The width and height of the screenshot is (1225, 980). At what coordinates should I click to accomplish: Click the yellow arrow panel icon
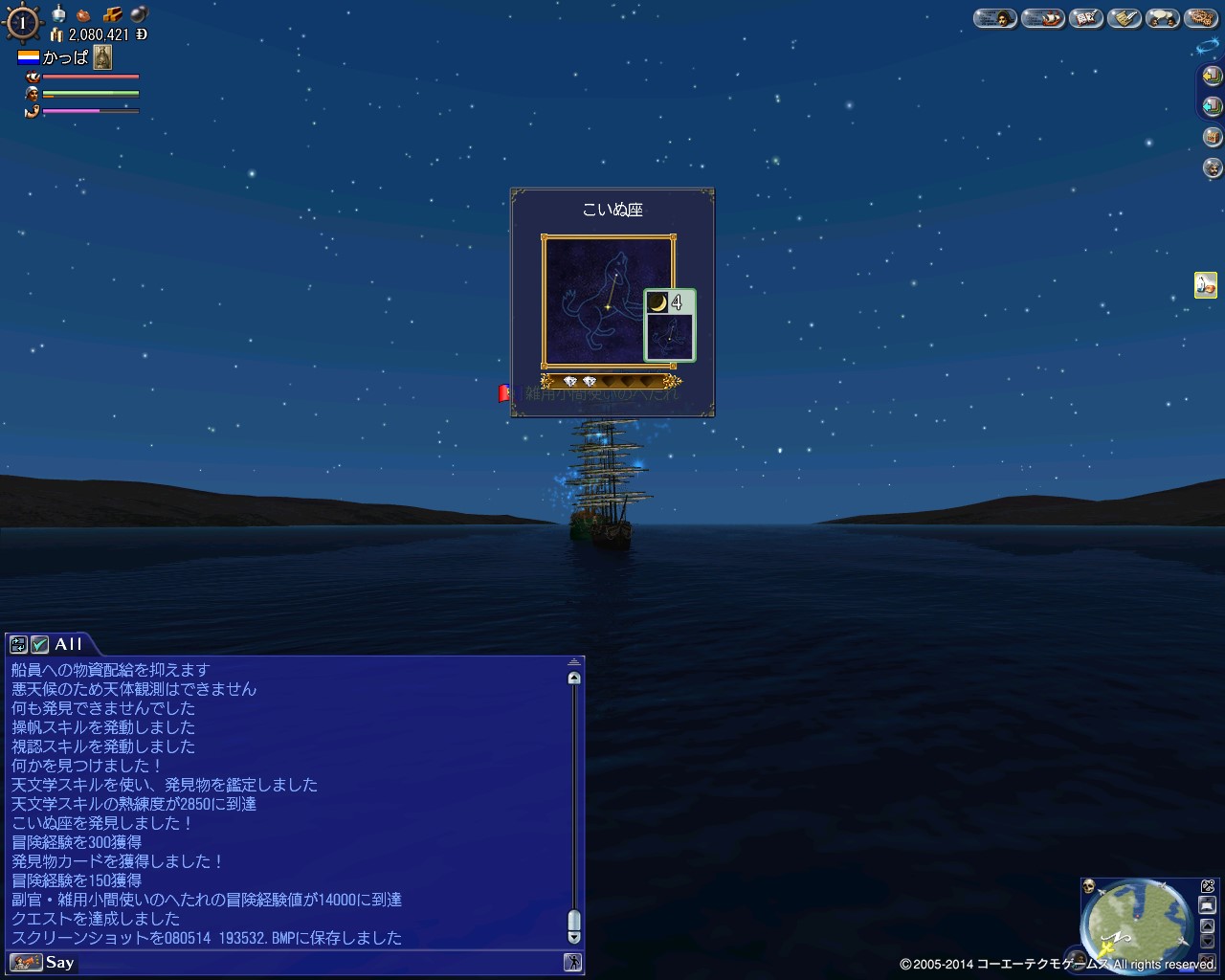(x=1213, y=76)
